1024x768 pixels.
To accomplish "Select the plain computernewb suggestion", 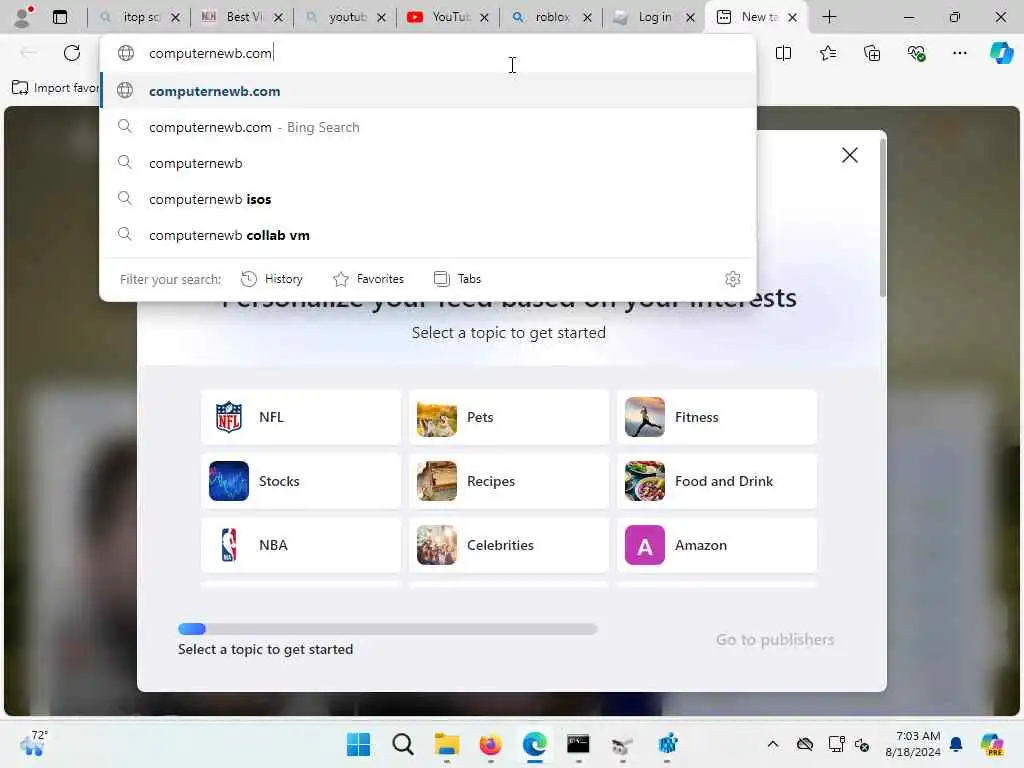I will coord(428,163).
